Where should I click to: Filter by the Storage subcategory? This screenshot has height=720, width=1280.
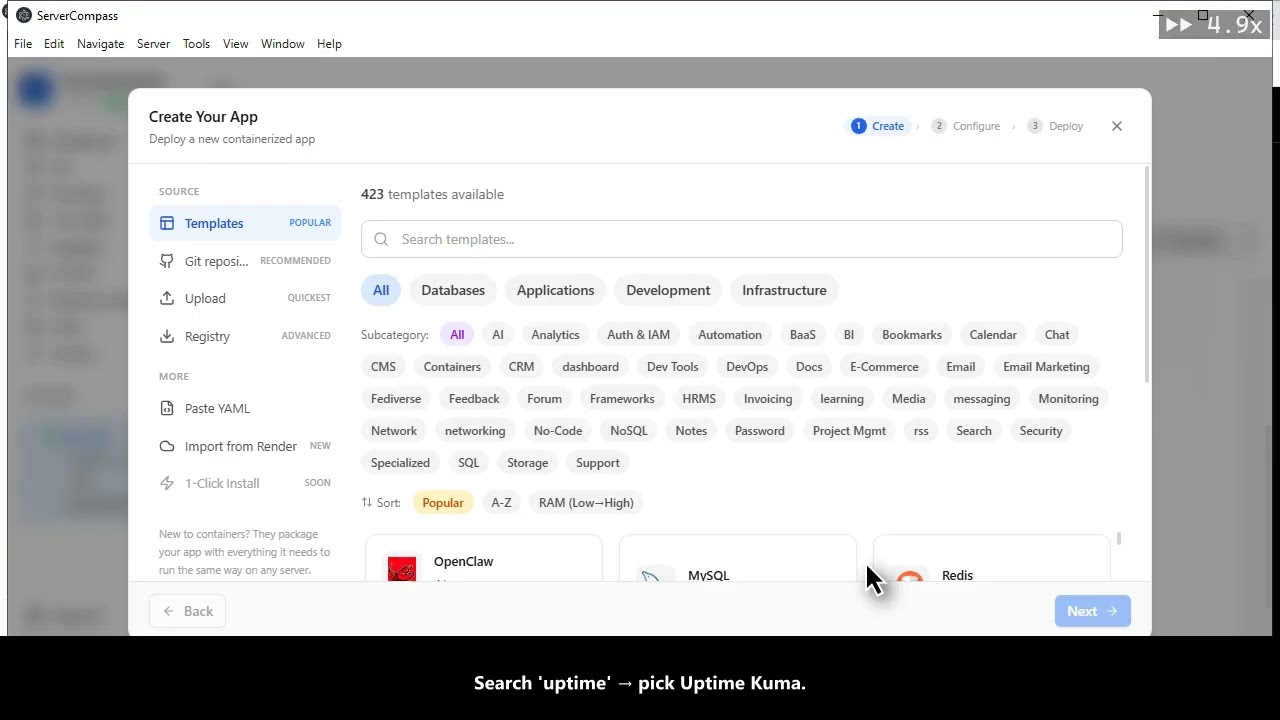click(x=527, y=463)
